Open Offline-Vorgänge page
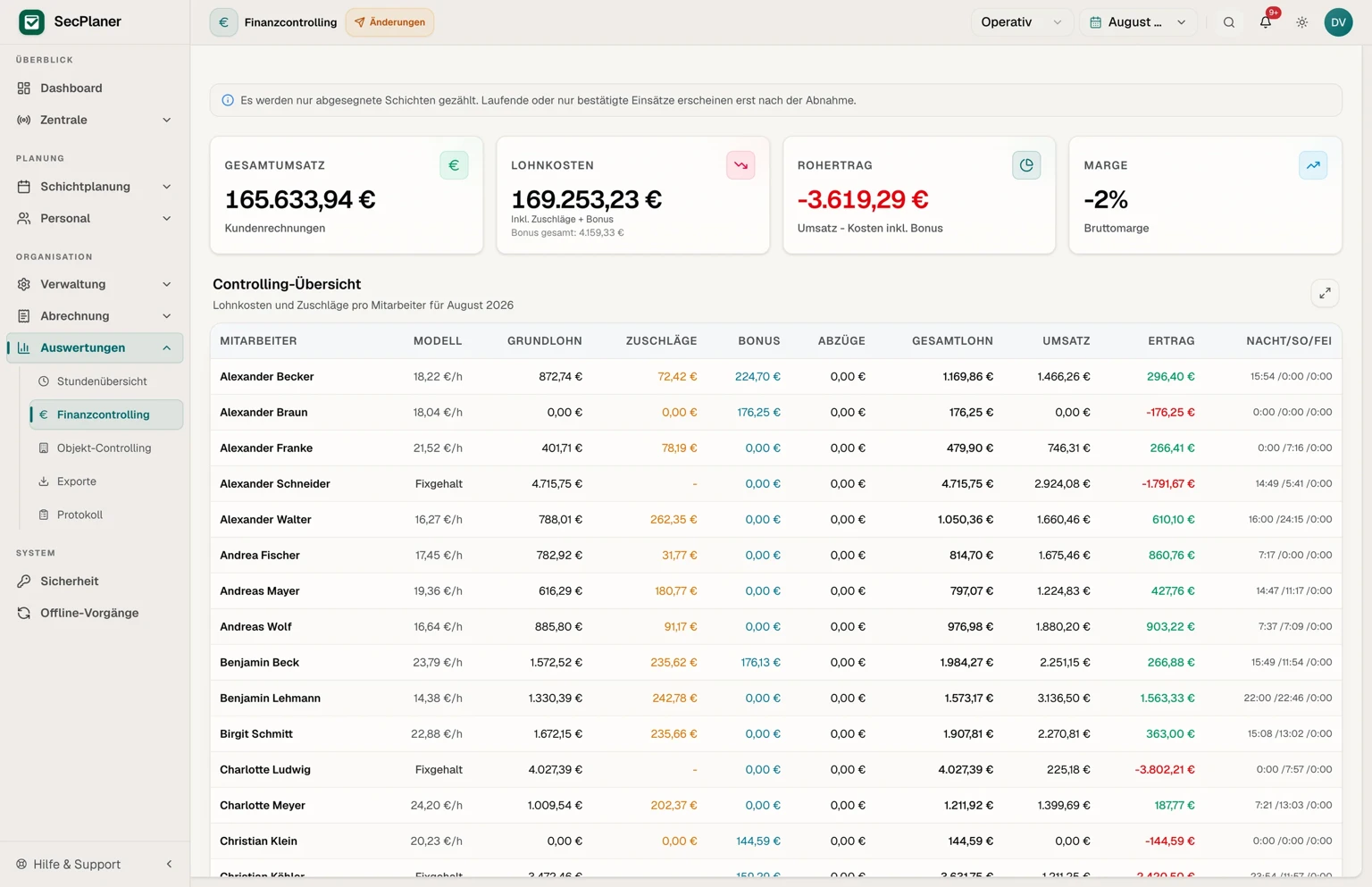 [95, 613]
